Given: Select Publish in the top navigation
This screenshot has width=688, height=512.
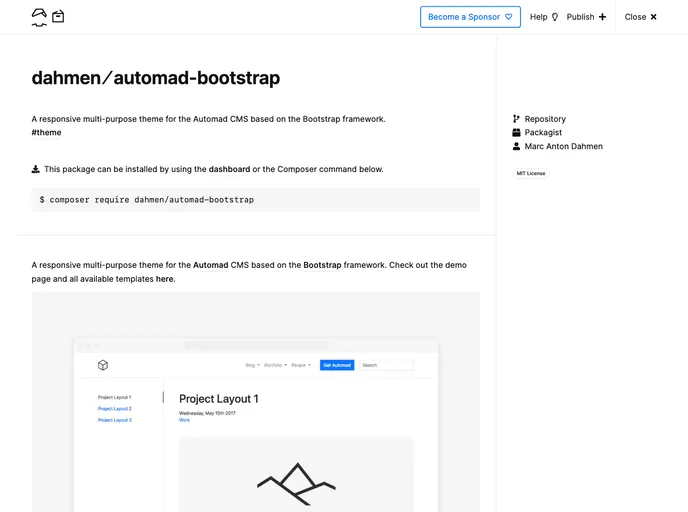Looking at the screenshot, I should coord(580,17).
